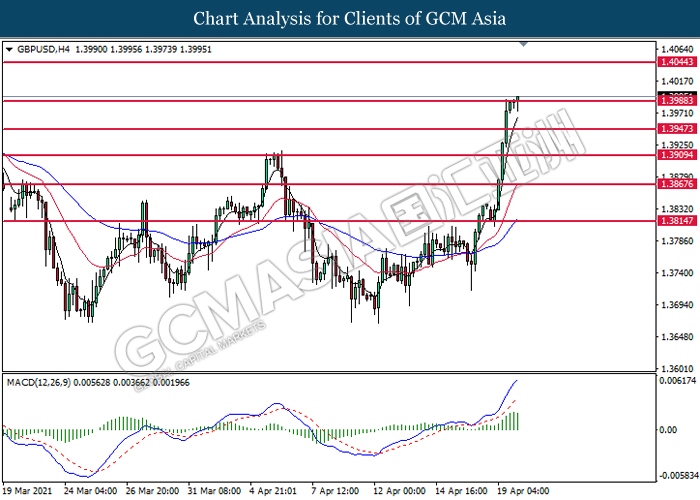700x500 pixels.
Task: Click the current price marker on the price axis
Action: 676,95
